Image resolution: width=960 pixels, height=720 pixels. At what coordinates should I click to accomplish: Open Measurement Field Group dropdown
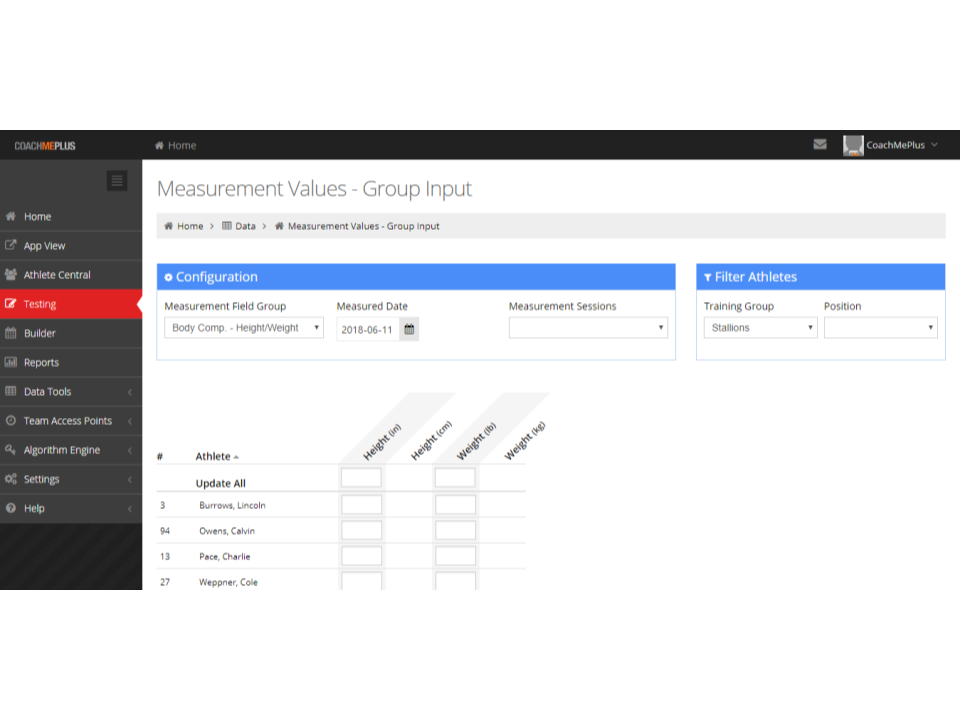point(244,328)
